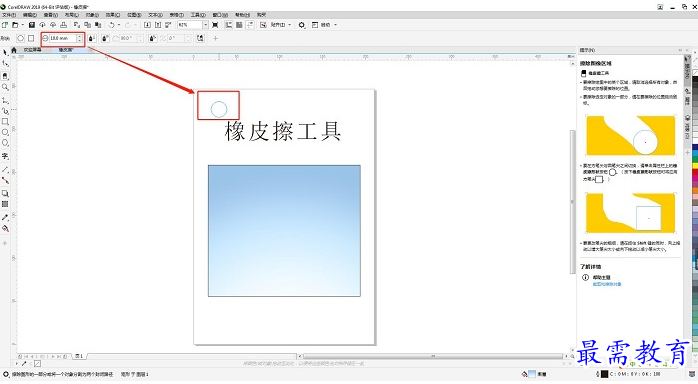Select the Pick tool in toolbox
This screenshot has width=698, height=384.
(x=5, y=53)
